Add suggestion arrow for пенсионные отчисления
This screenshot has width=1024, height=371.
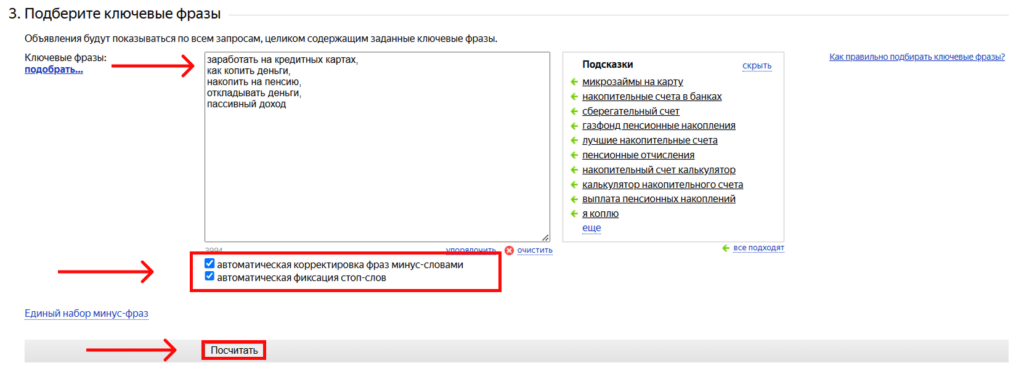pyautogui.click(x=574, y=155)
